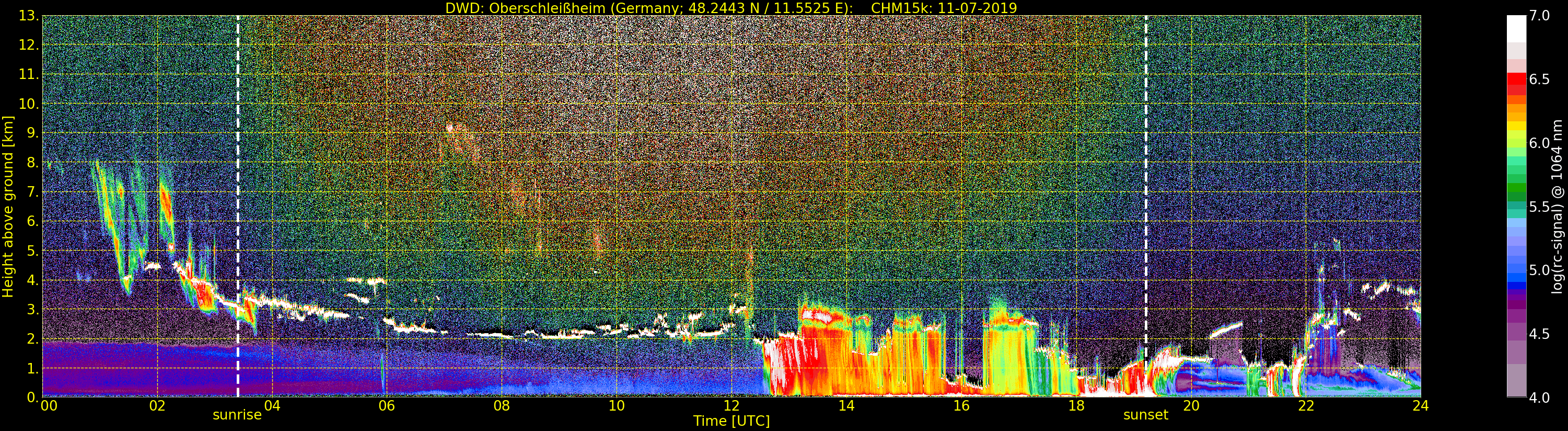Select the white dashed sunset line
Viewport: 1568px width, 431px height.
(x=1146, y=206)
